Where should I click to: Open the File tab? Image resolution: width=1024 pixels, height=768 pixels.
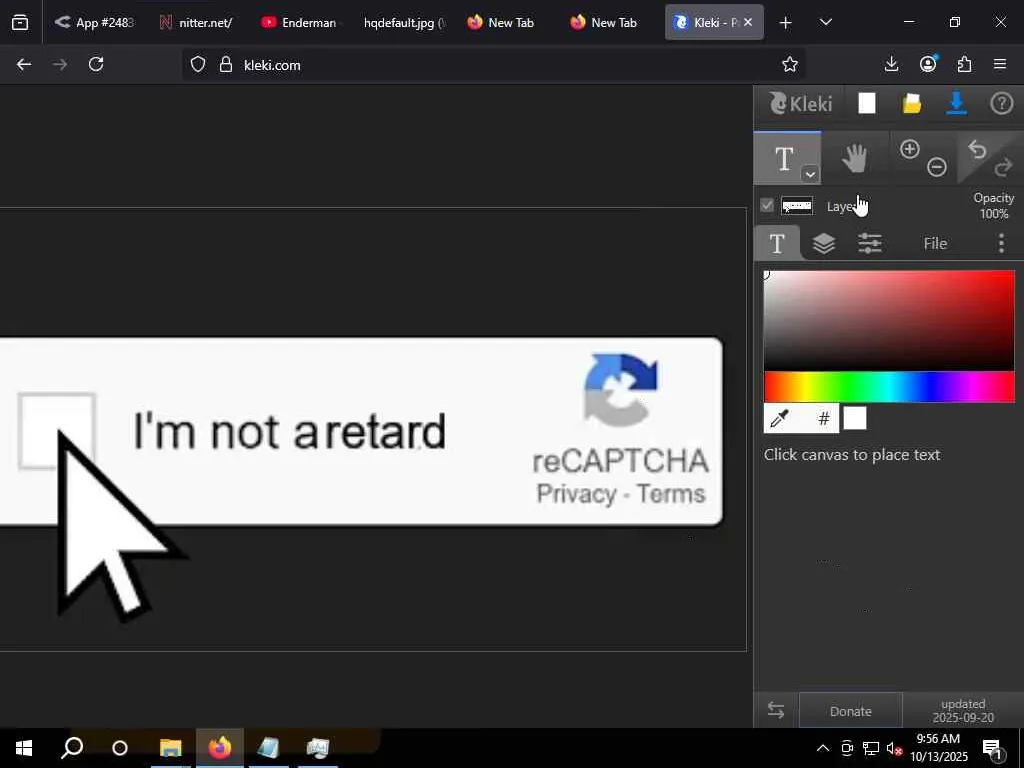coord(935,244)
